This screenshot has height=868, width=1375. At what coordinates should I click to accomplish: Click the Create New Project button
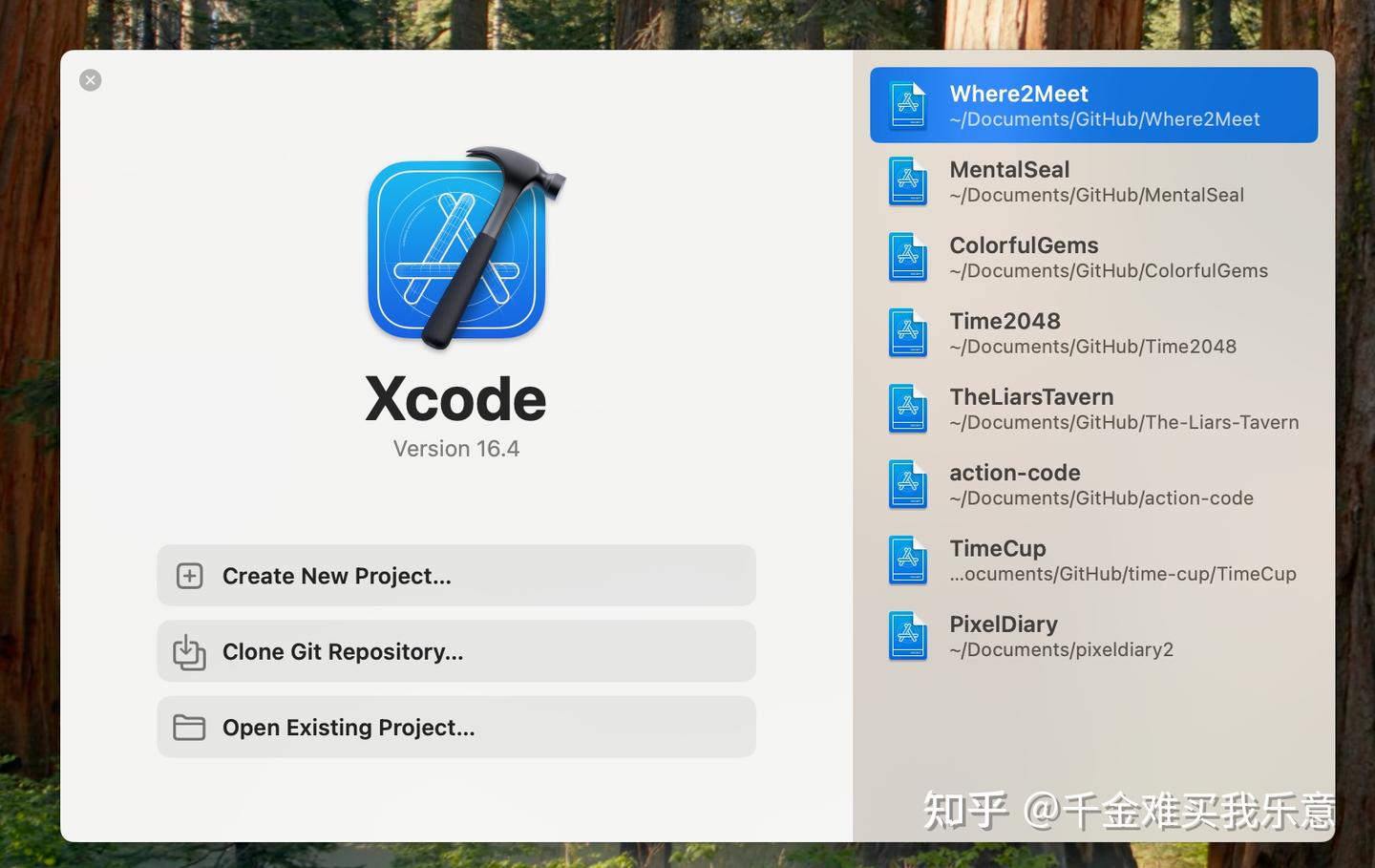point(456,575)
